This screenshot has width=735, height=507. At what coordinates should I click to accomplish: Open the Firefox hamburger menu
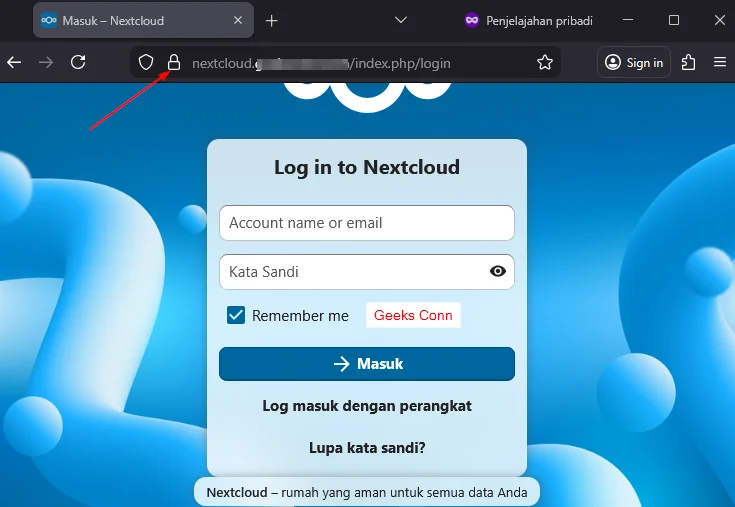(x=720, y=62)
